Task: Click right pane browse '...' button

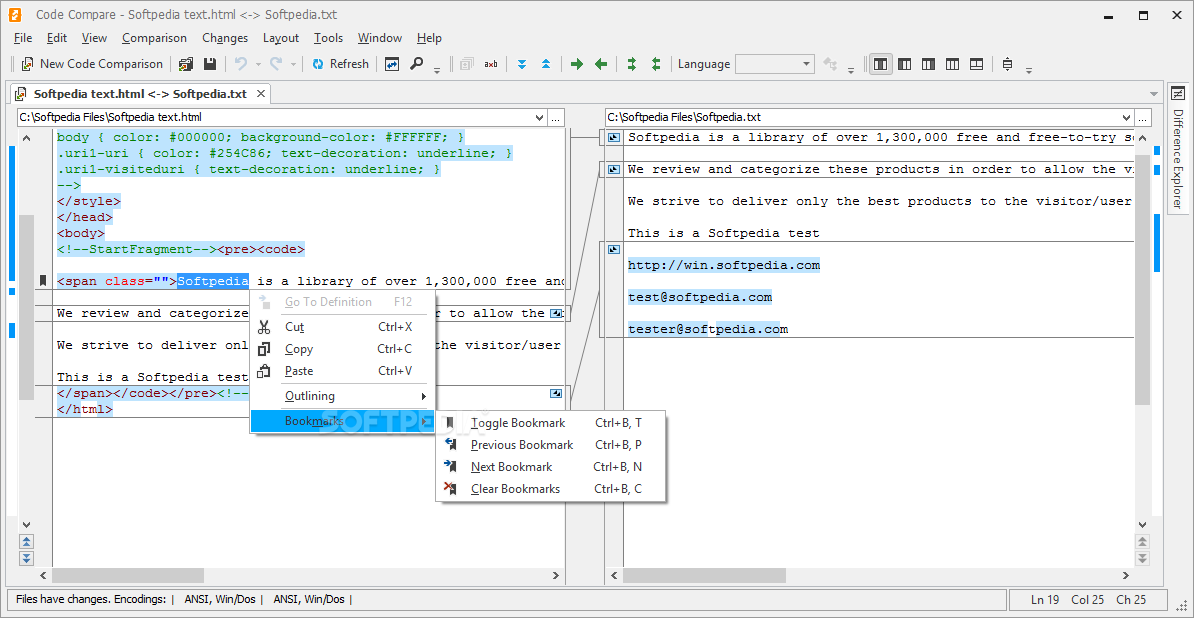Action: (1143, 117)
